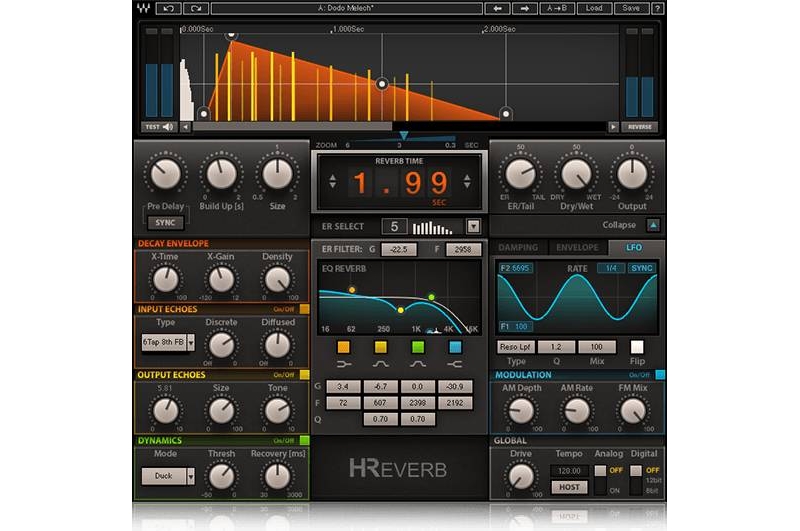Click the Waves logo in the toolbar
Image resolution: width=800 pixels, height=531 pixels.
tap(144, 8)
